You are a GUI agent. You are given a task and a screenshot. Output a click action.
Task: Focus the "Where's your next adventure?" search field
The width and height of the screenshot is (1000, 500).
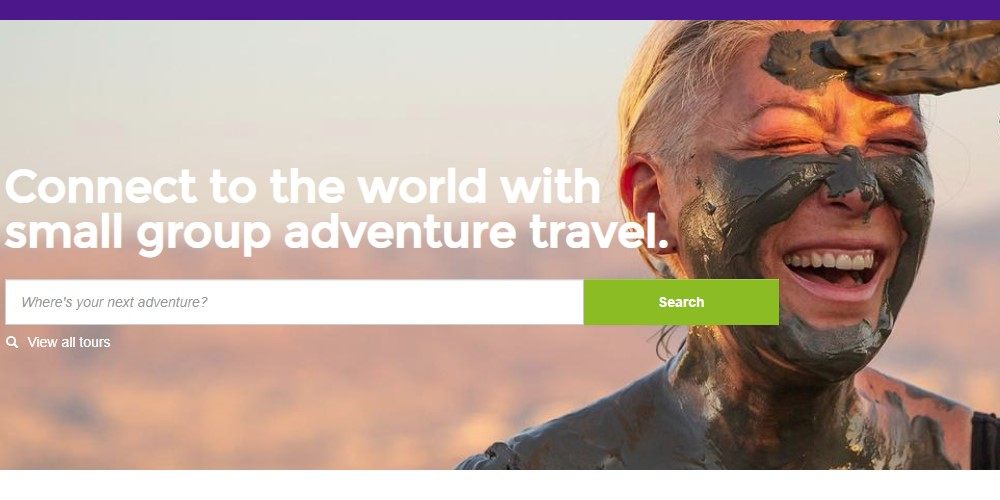pyautogui.click(x=294, y=302)
